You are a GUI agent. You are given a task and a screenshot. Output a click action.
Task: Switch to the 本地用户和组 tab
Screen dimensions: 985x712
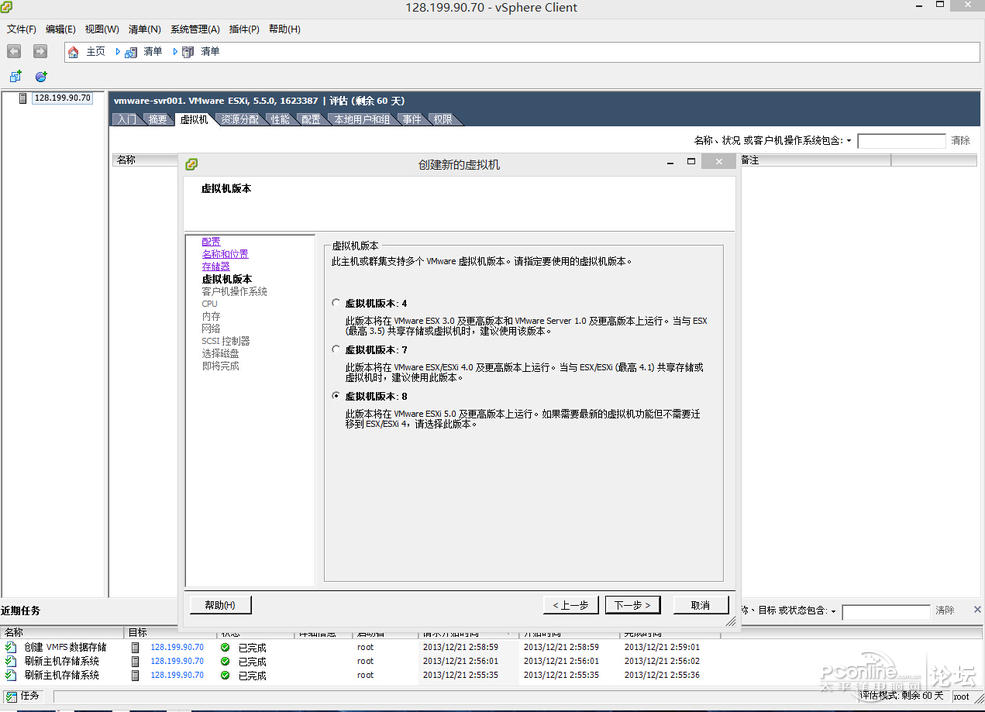(361, 119)
